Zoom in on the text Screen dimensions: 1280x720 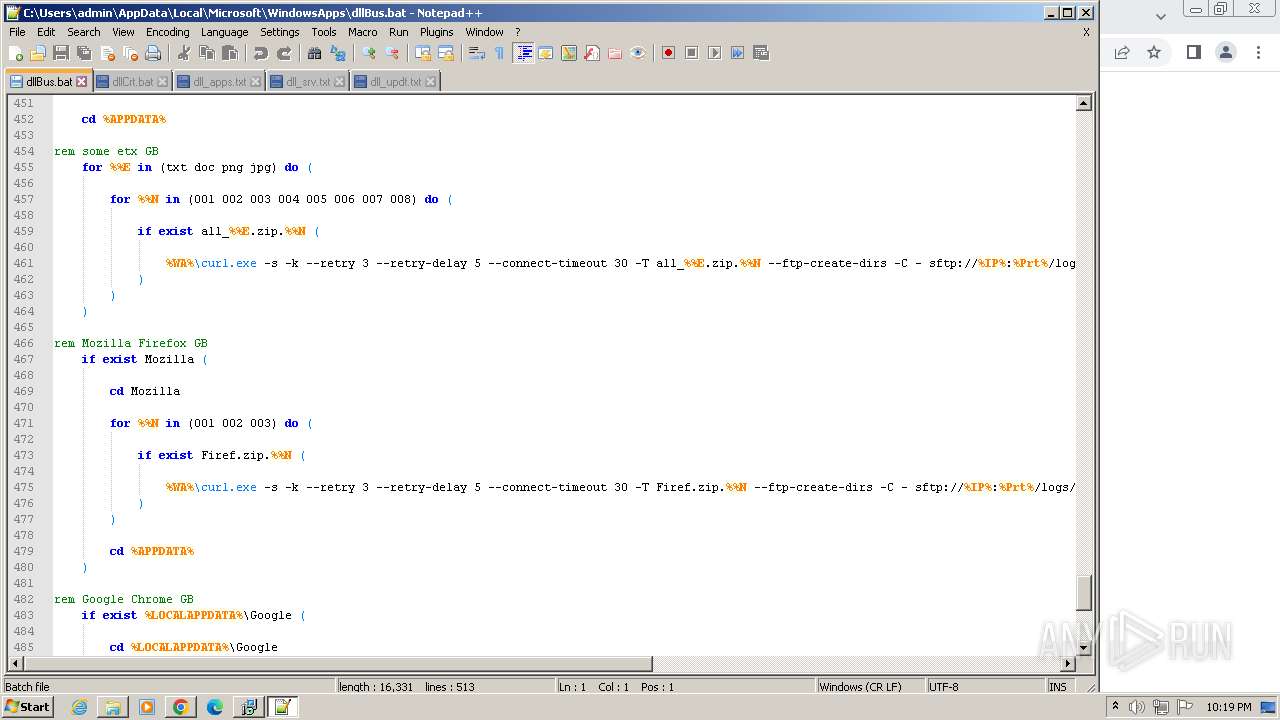coord(369,53)
